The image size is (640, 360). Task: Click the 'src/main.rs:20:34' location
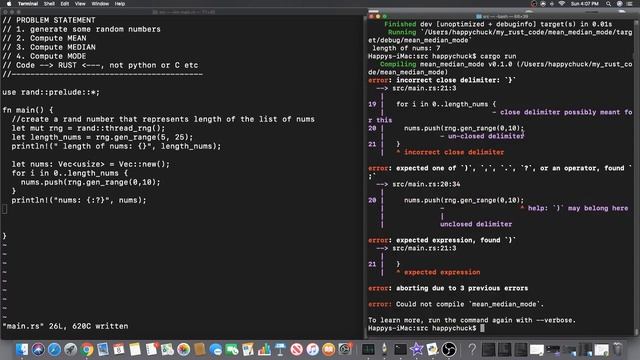(x=426, y=184)
